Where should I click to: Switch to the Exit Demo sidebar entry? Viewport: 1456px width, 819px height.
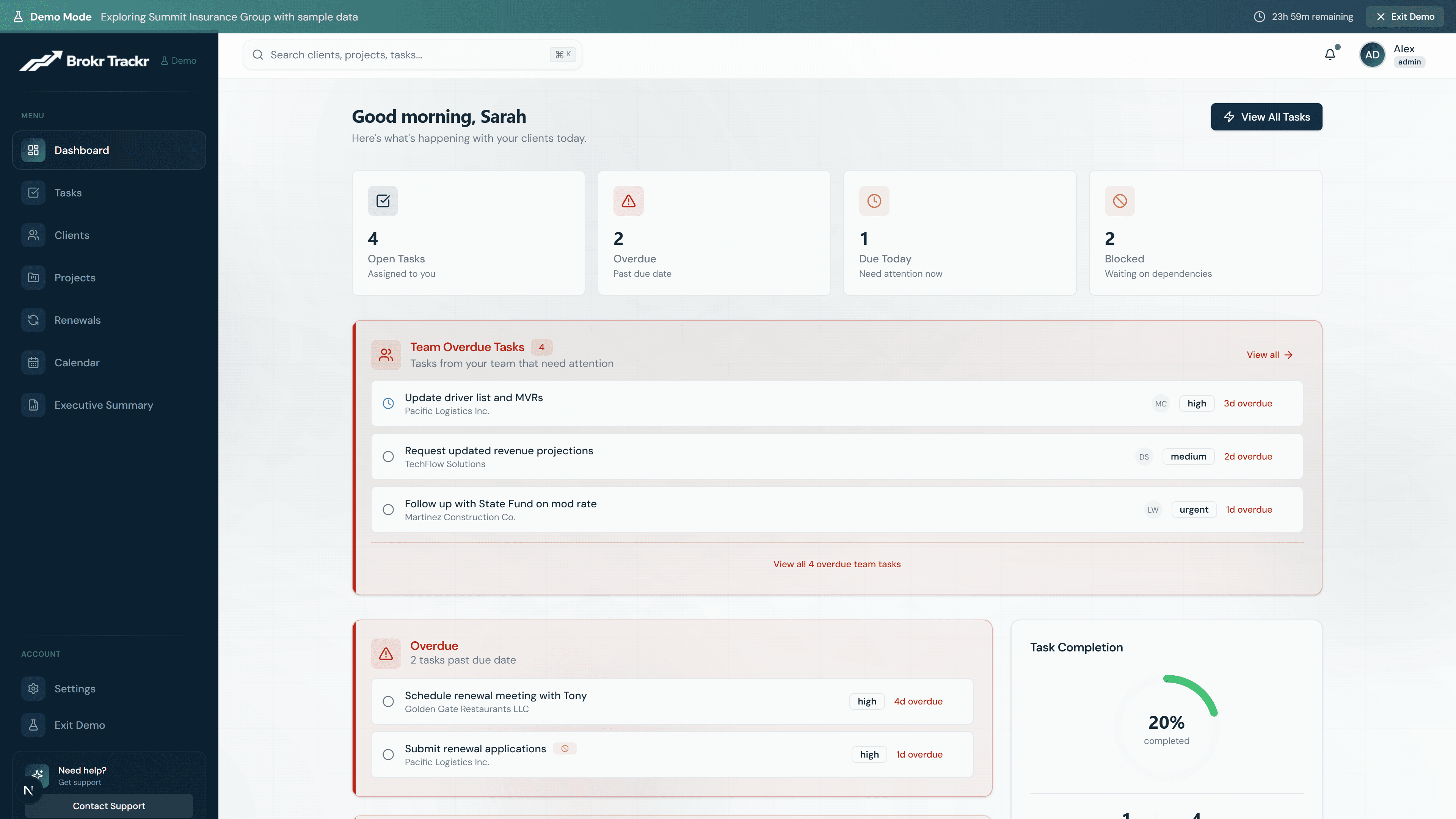pyautogui.click(x=79, y=725)
